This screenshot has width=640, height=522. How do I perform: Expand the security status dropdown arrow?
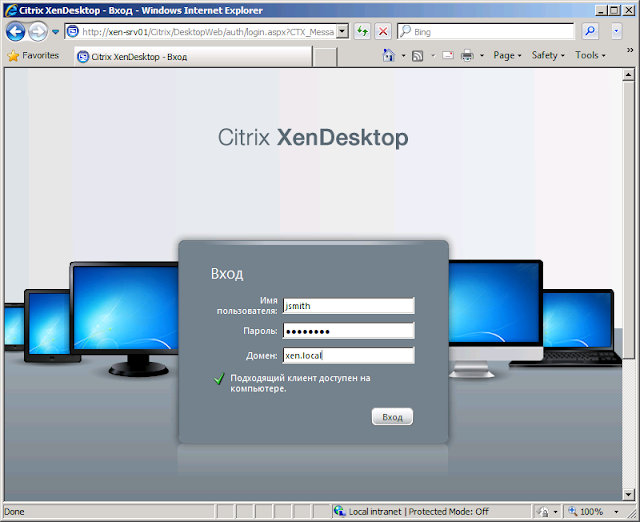555,512
